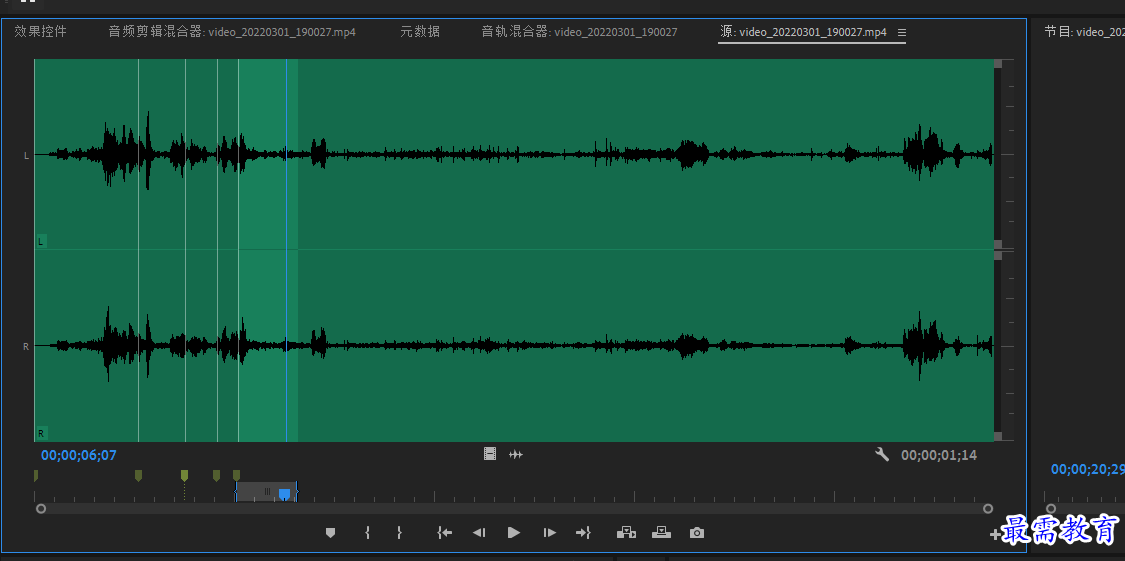
Task: Click the Program monitor timecode 00;00;20;29
Action: coord(1088,469)
